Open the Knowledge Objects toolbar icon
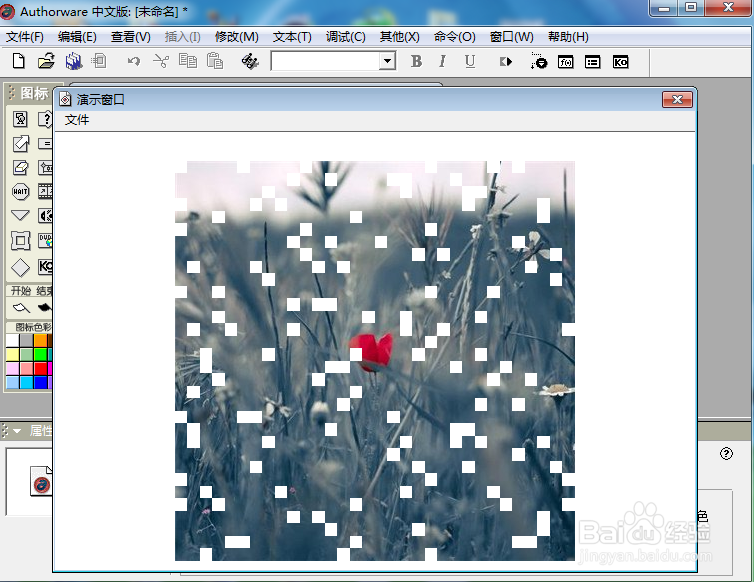 (620, 62)
